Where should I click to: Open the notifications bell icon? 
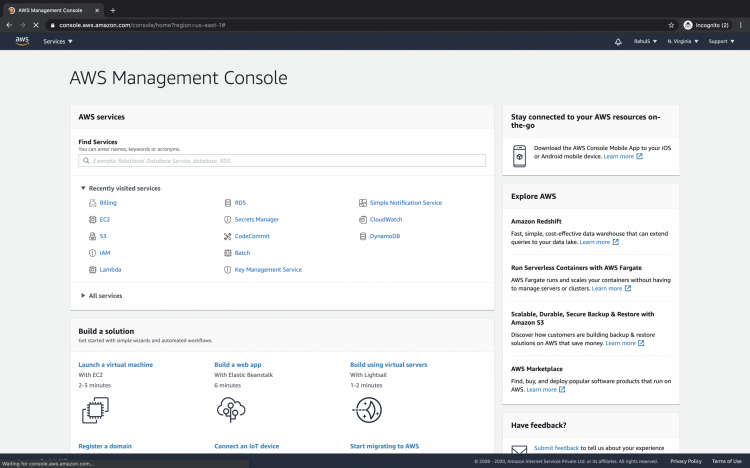click(618, 42)
